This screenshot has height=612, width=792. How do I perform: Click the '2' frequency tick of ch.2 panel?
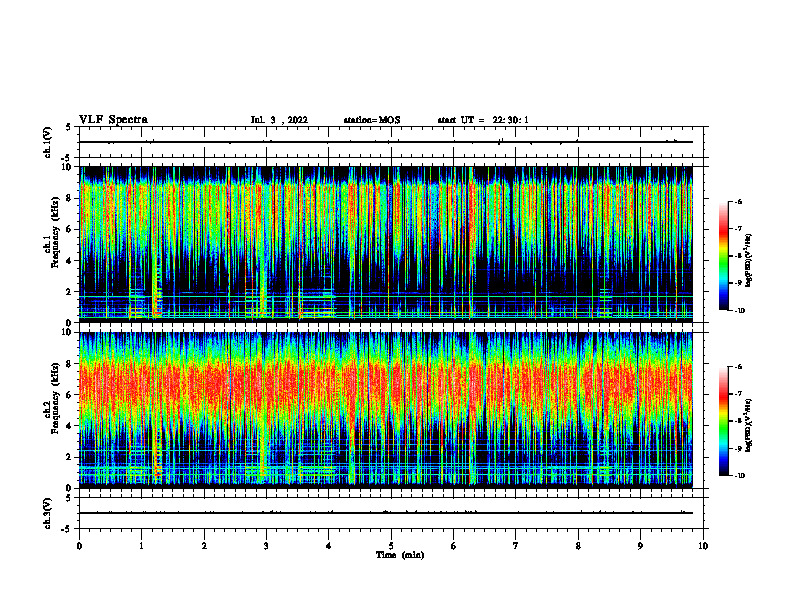(70, 457)
